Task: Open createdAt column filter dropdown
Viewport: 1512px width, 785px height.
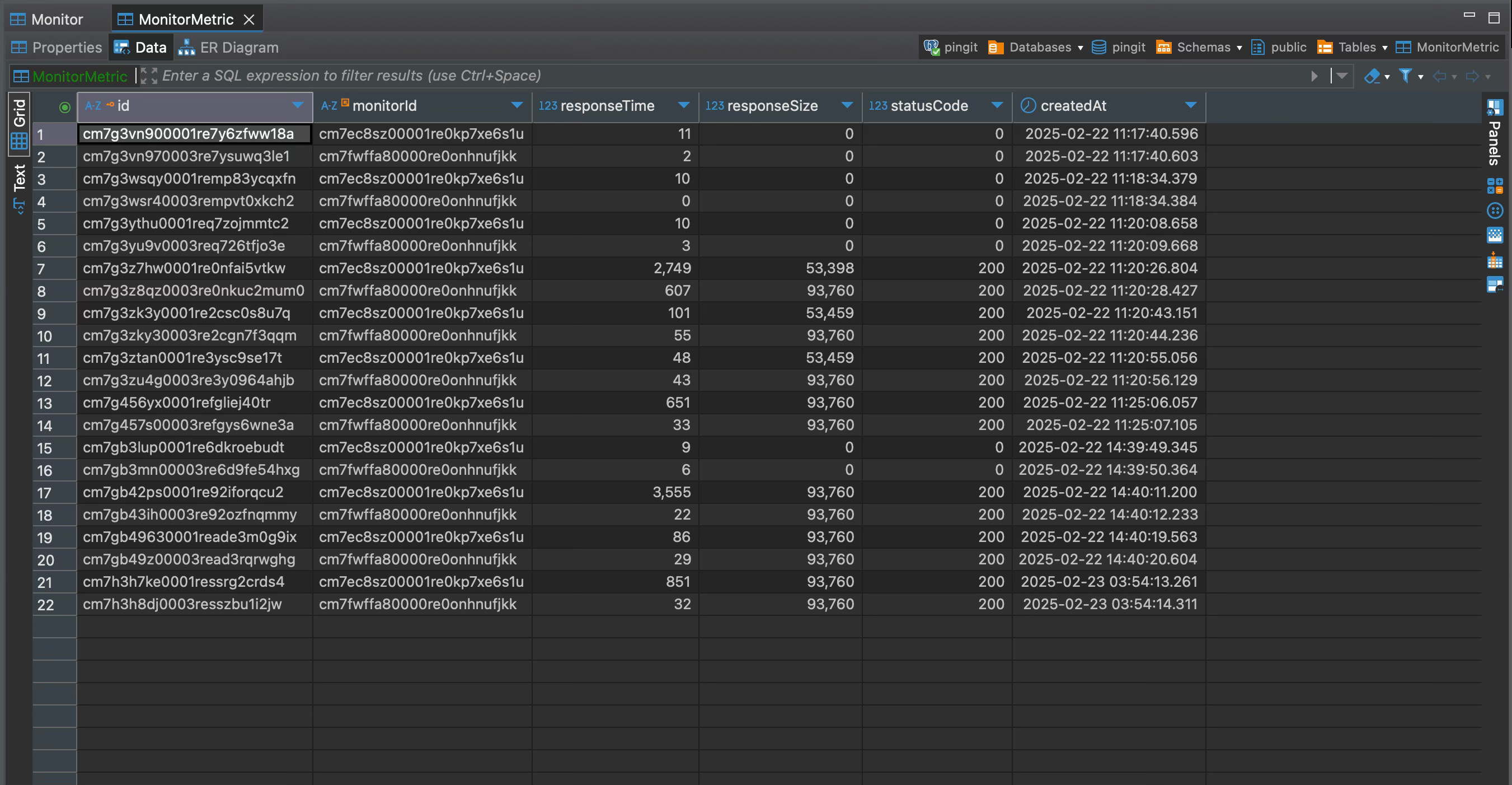Action: [x=1190, y=105]
